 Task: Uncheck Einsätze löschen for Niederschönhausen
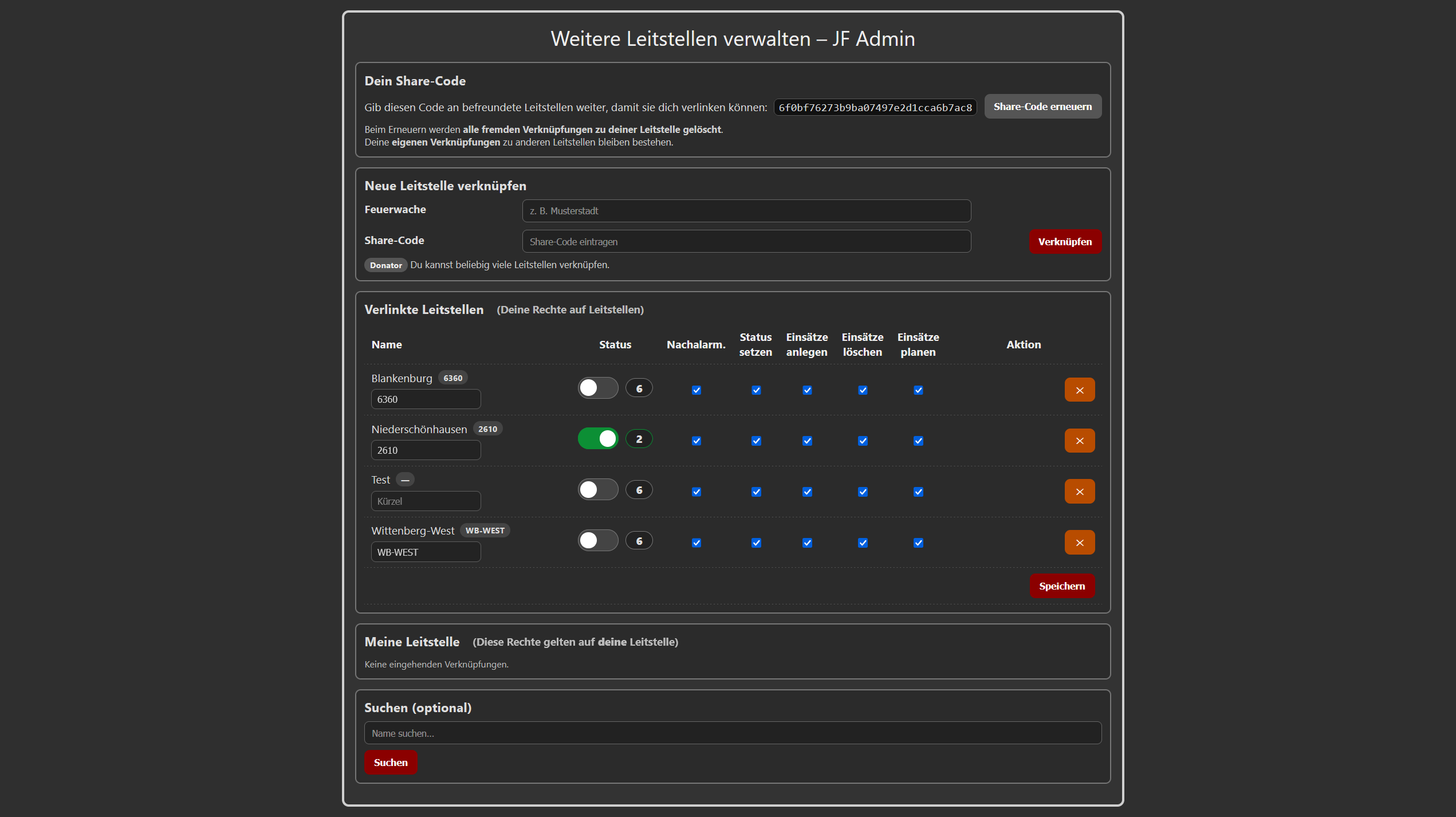pyautogui.click(x=862, y=441)
